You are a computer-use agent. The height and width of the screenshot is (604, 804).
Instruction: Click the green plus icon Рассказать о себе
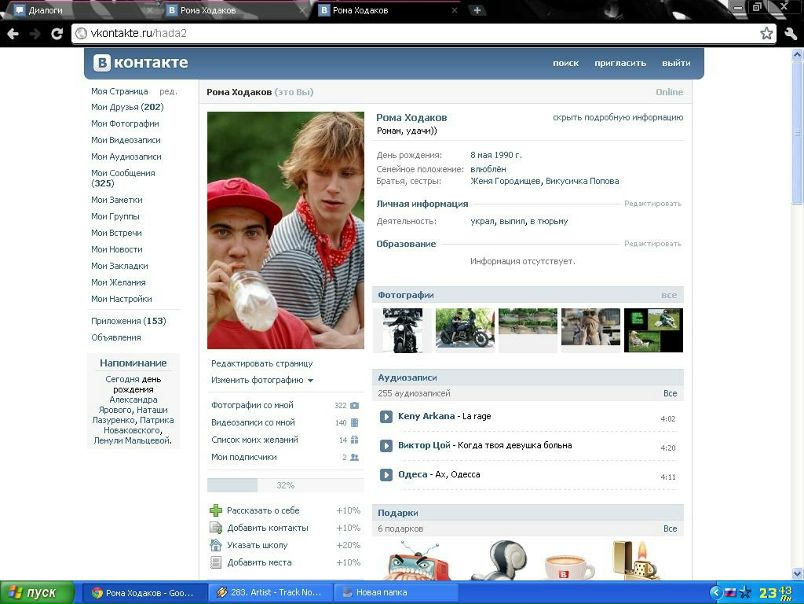coord(216,510)
